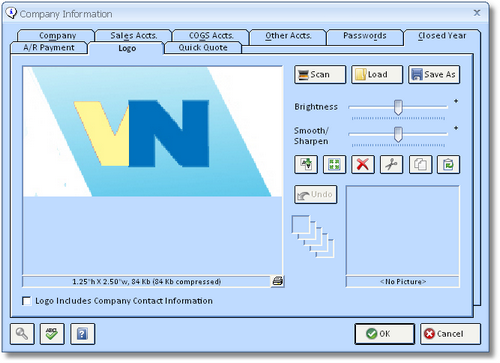Click the VN logo preview image
Image resolution: width=500 pixels, height=363 pixels.
[152, 132]
